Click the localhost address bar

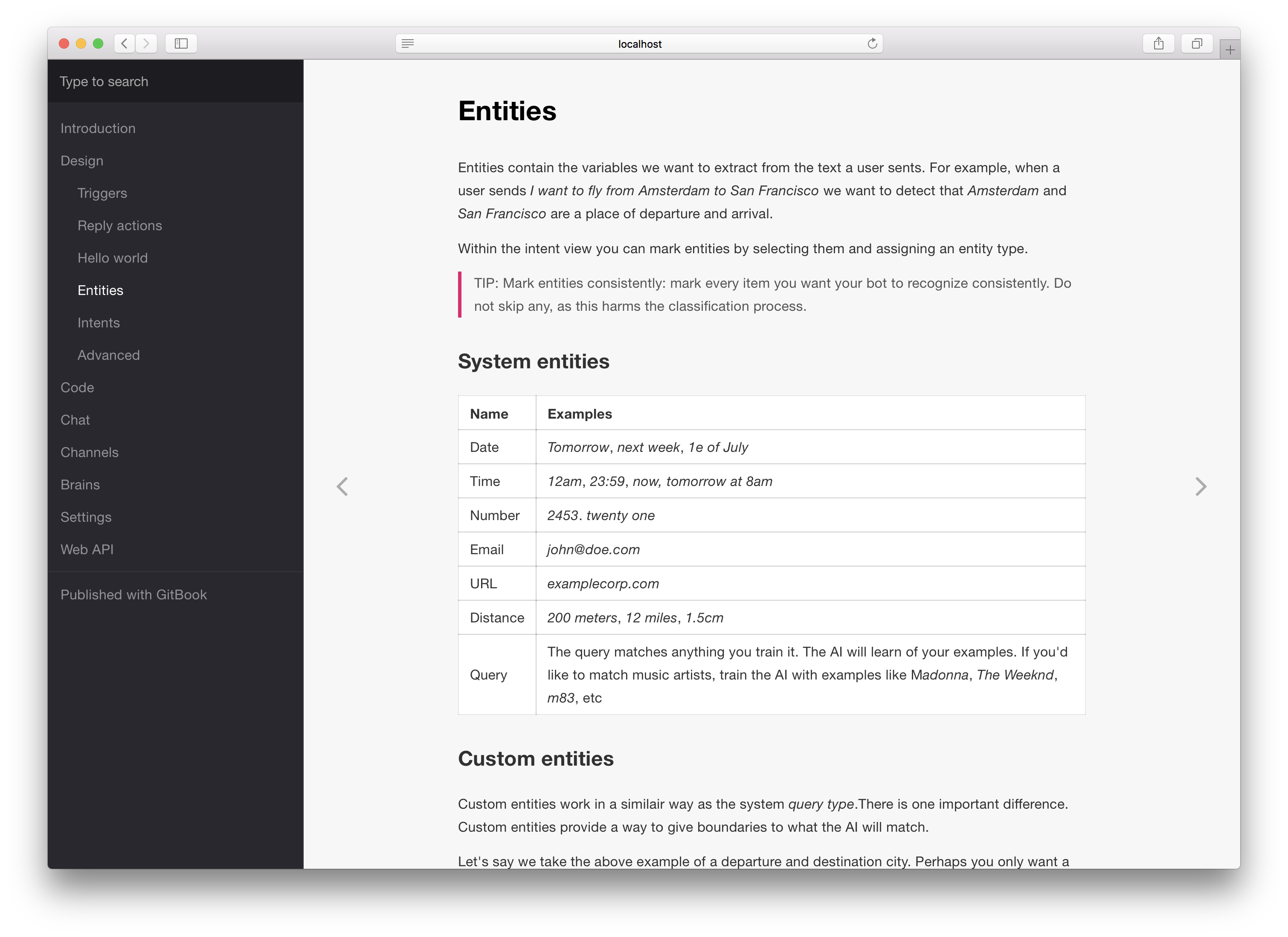[639, 44]
